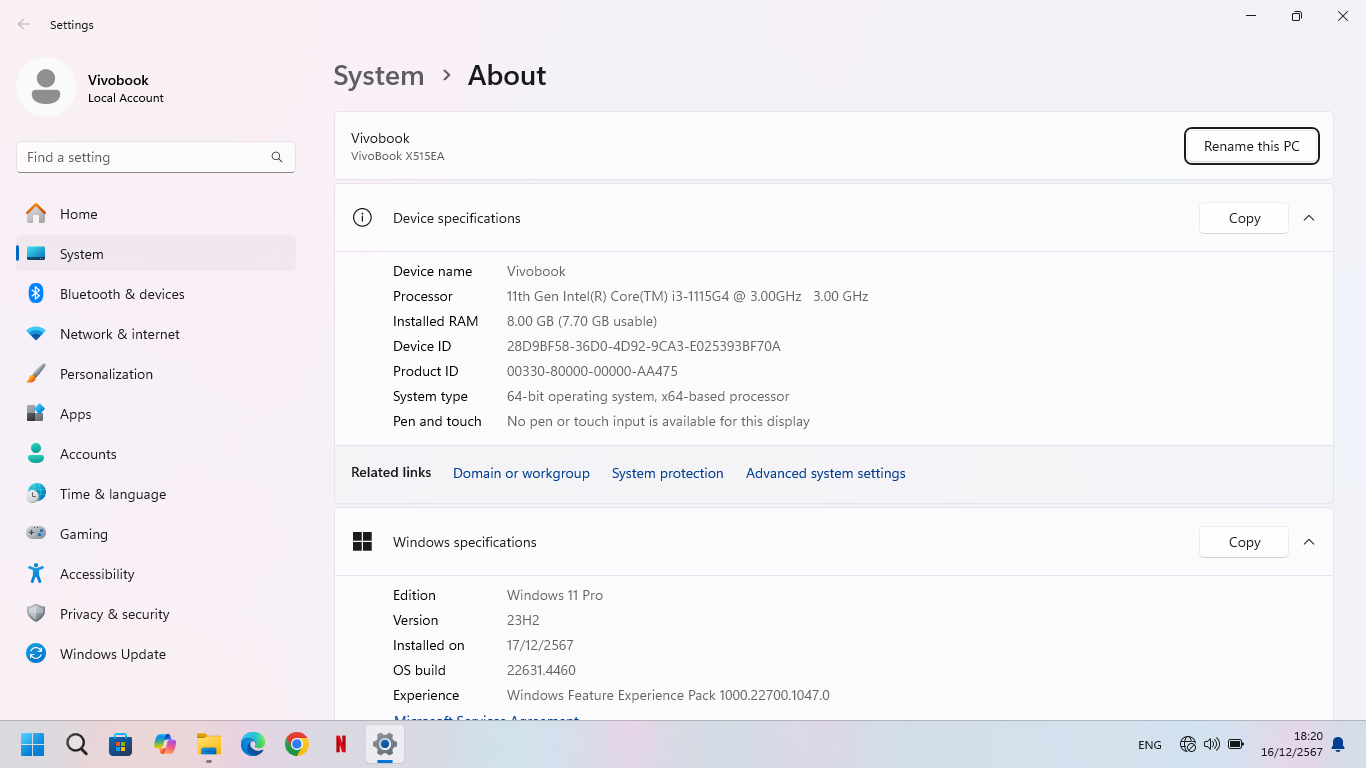Click the Time & language globe clock icon
The image size is (1366, 768).
click(36, 494)
